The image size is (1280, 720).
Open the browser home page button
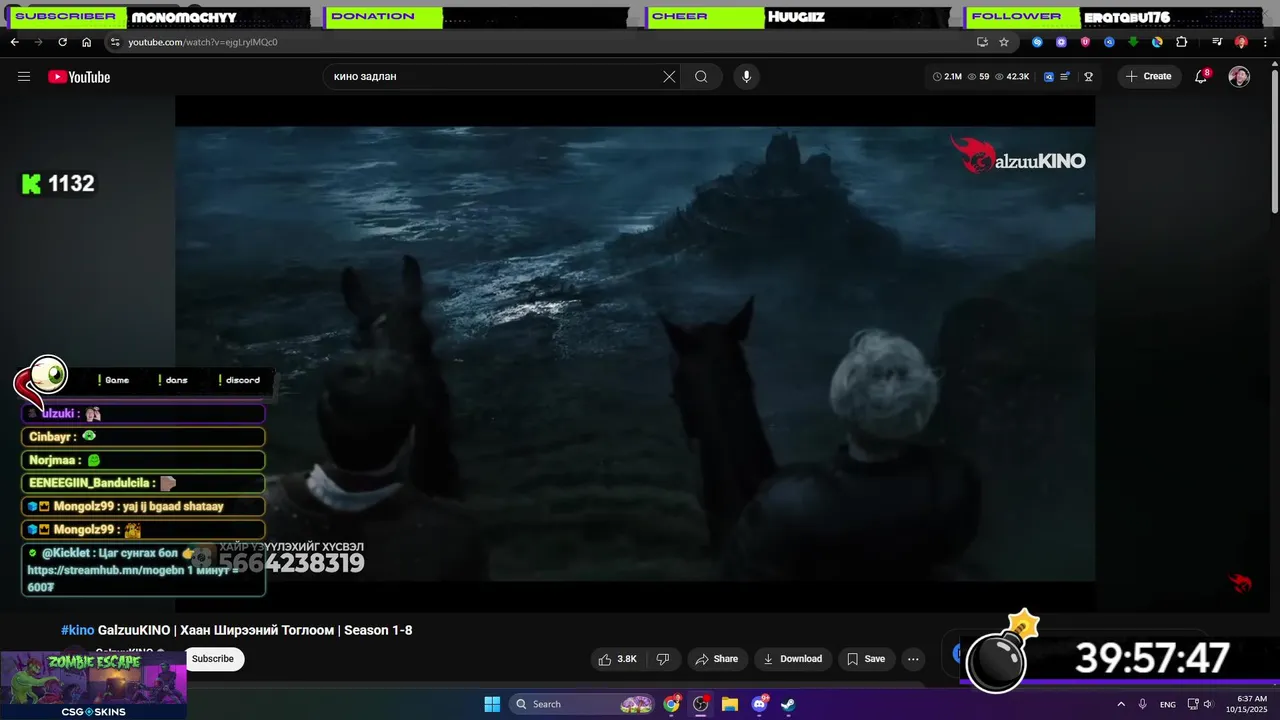click(86, 42)
